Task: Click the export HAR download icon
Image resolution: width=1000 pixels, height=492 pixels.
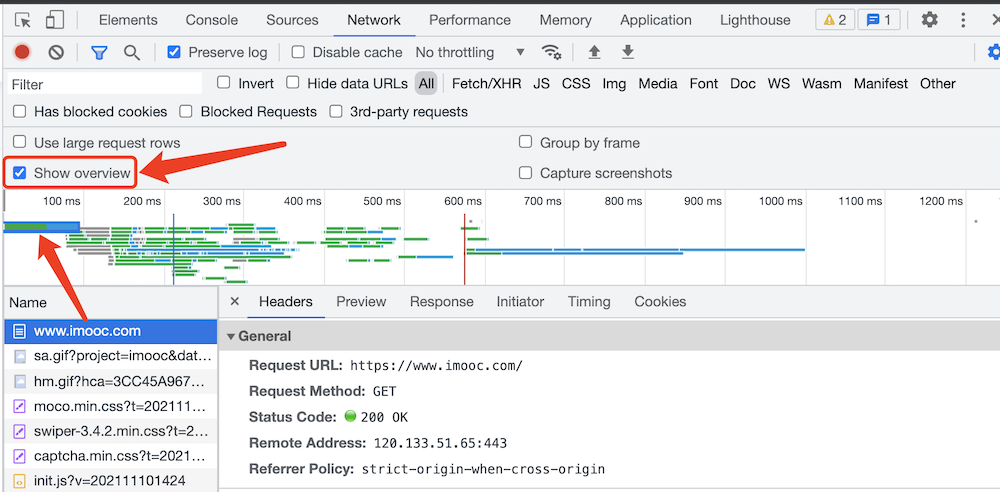Action: [x=628, y=52]
